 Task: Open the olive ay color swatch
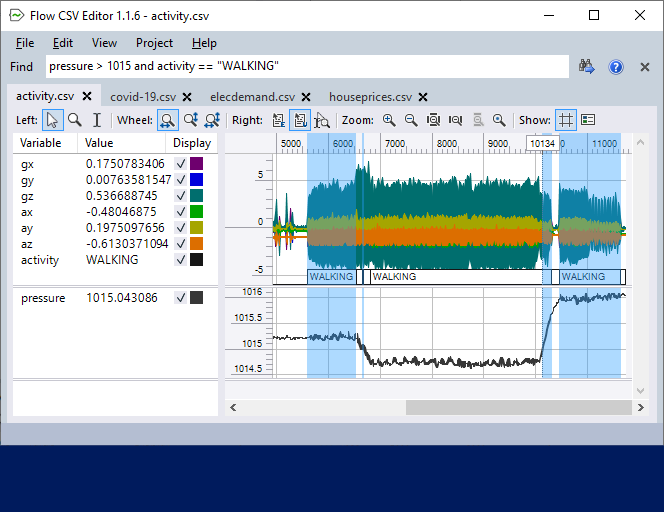[x=196, y=228]
